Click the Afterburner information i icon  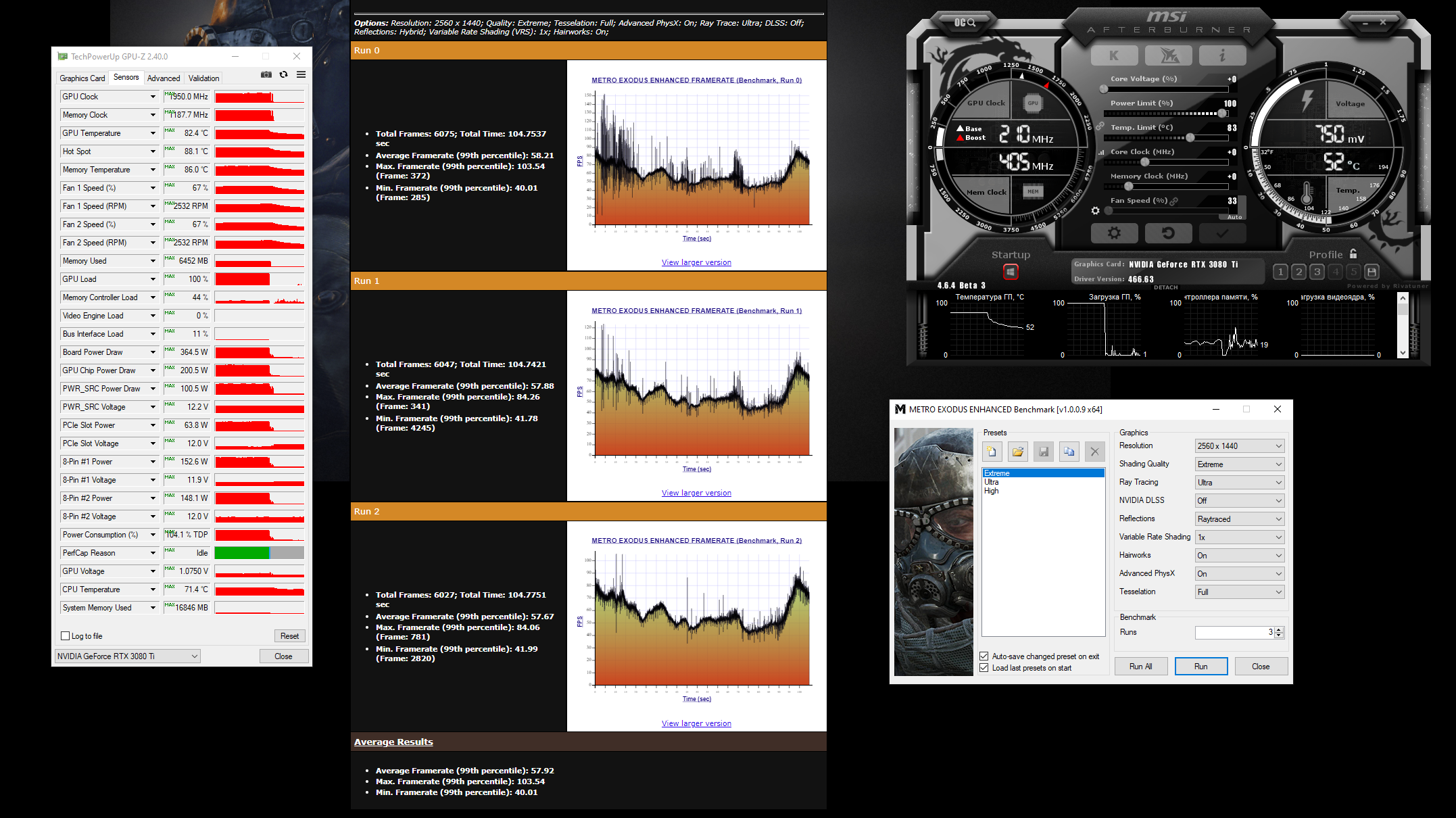click(x=1222, y=55)
